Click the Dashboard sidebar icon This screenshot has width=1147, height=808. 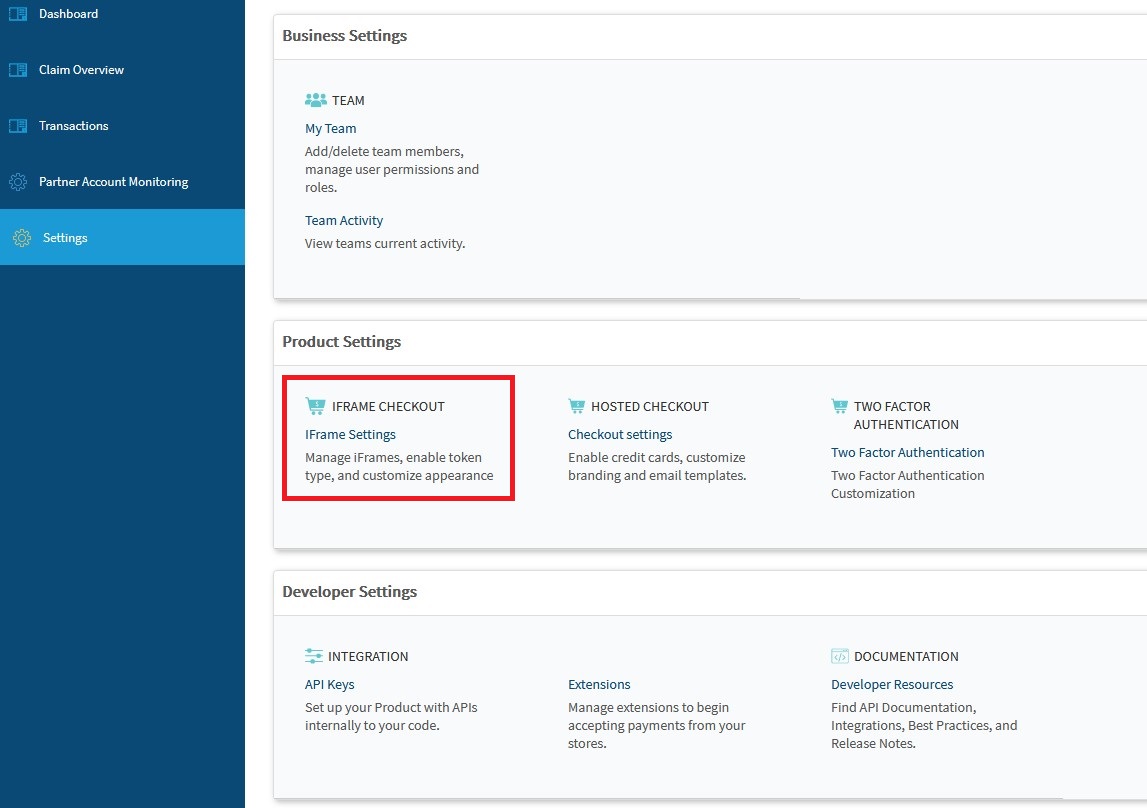tap(18, 14)
